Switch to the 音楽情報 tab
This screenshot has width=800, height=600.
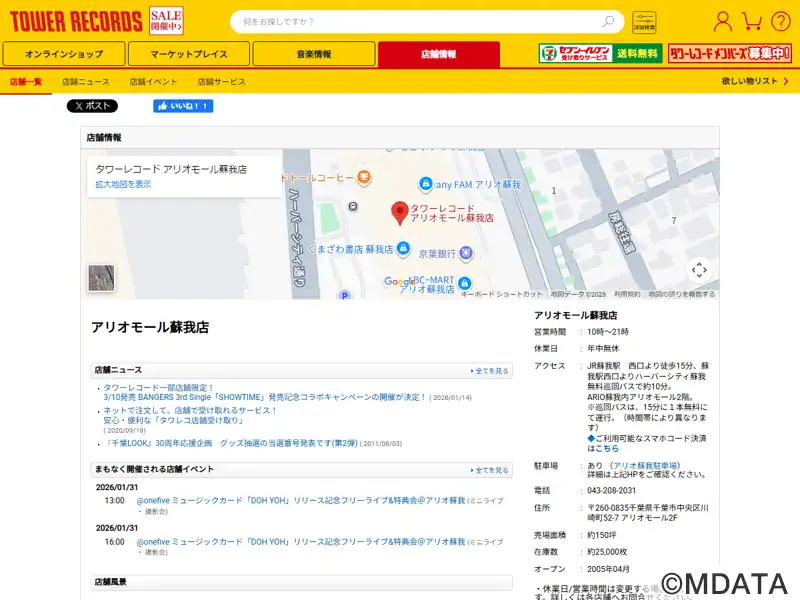(313, 54)
